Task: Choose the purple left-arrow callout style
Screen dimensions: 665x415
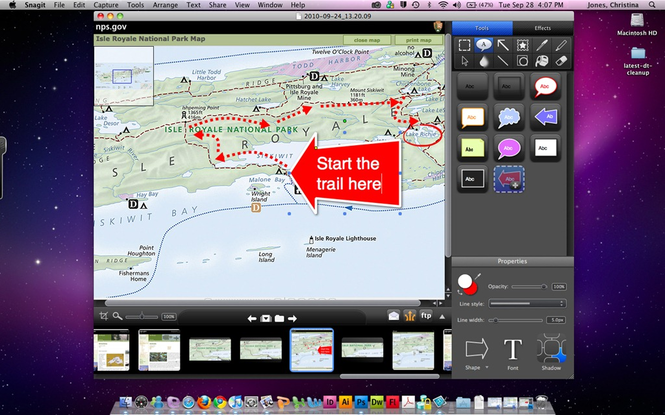Action: [x=545, y=117]
